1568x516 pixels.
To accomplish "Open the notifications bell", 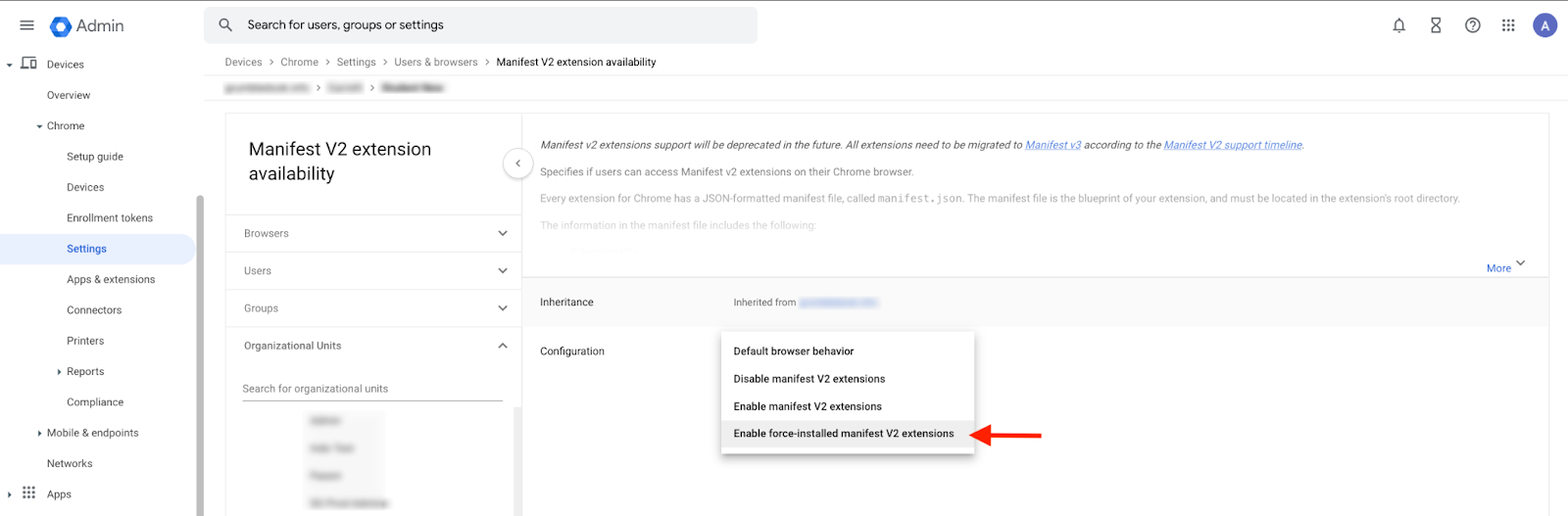I will click(1399, 25).
